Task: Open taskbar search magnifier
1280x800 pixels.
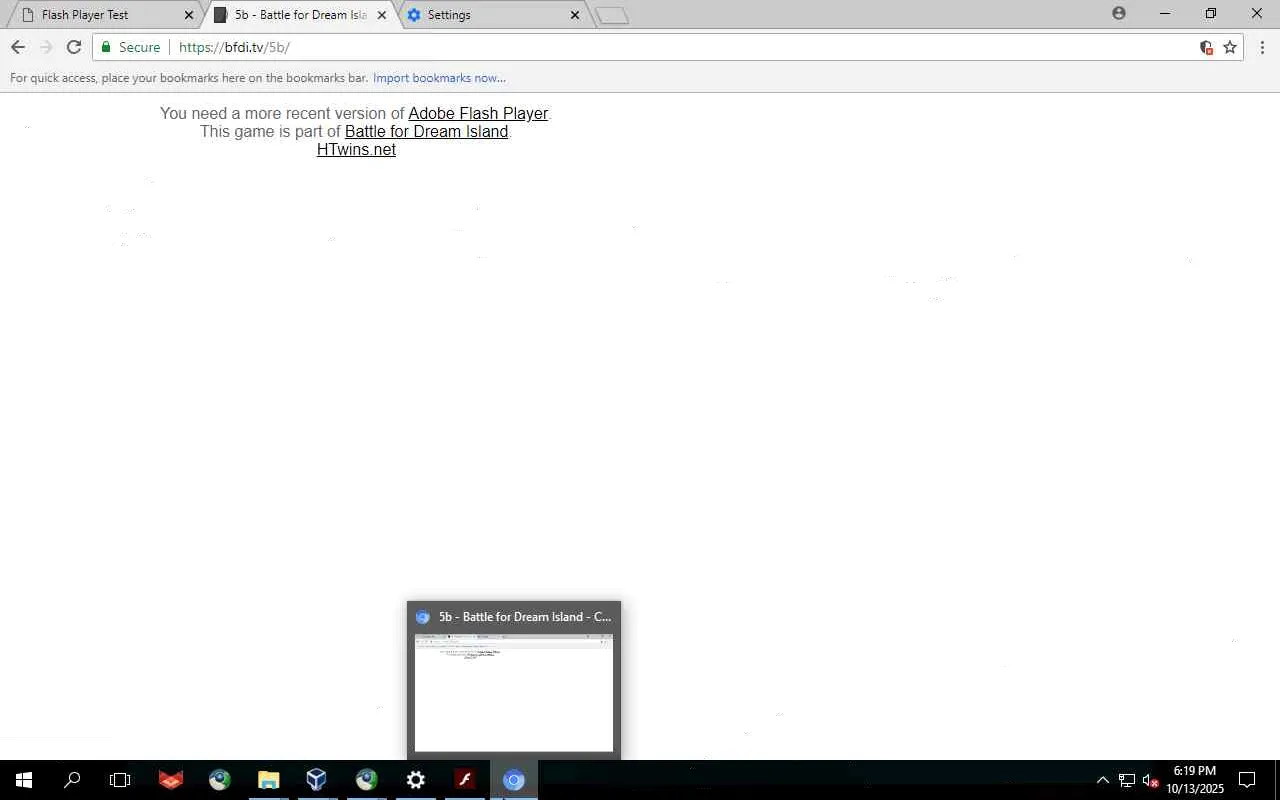Action: click(72, 780)
